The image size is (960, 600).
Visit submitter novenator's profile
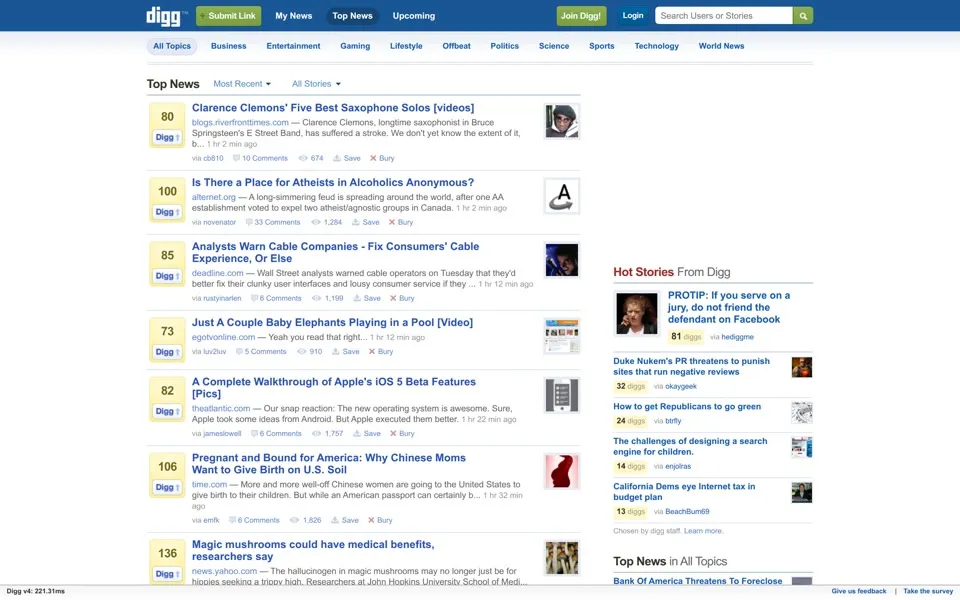pyautogui.click(x=219, y=222)
